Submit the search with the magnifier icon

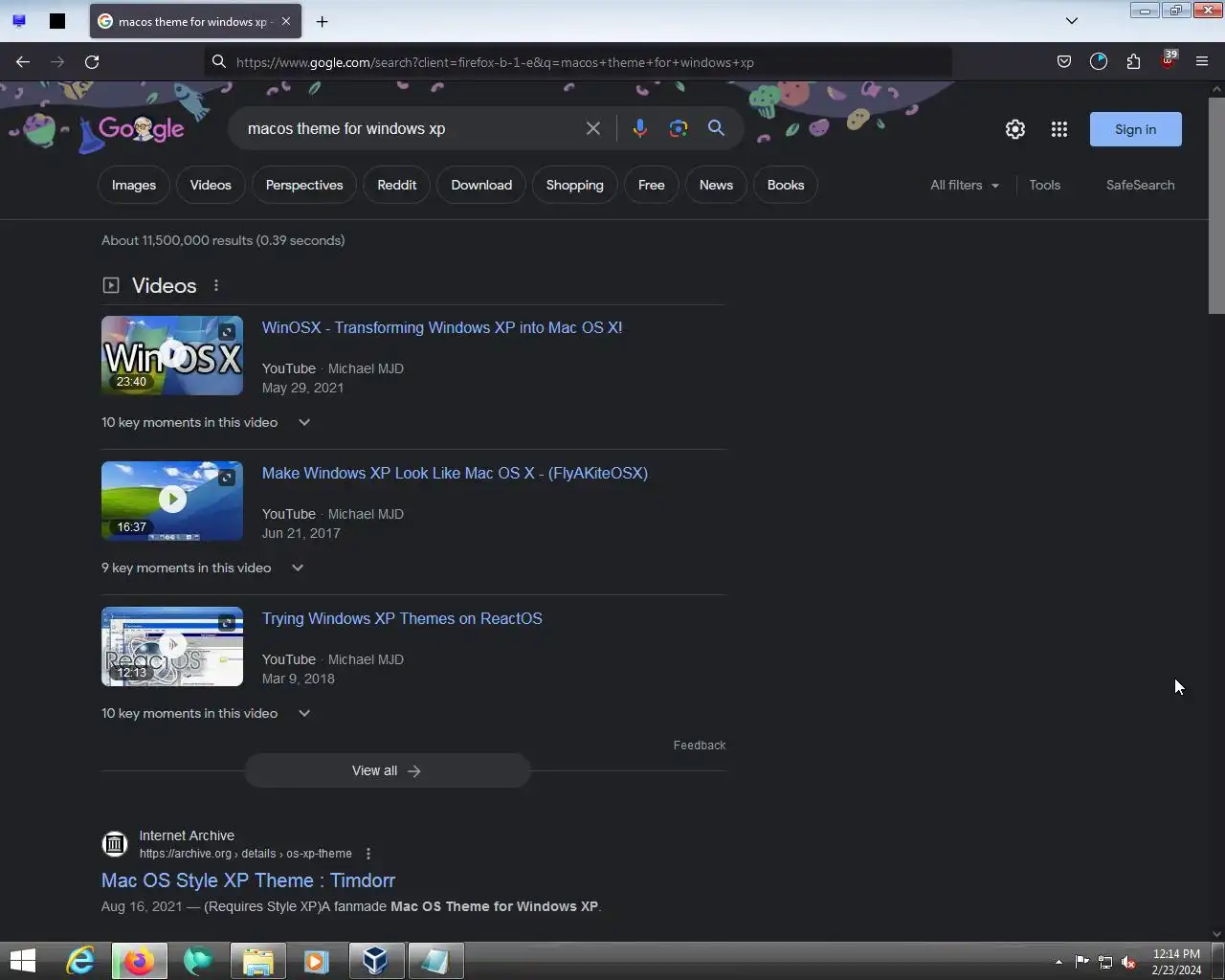(716, 128)
